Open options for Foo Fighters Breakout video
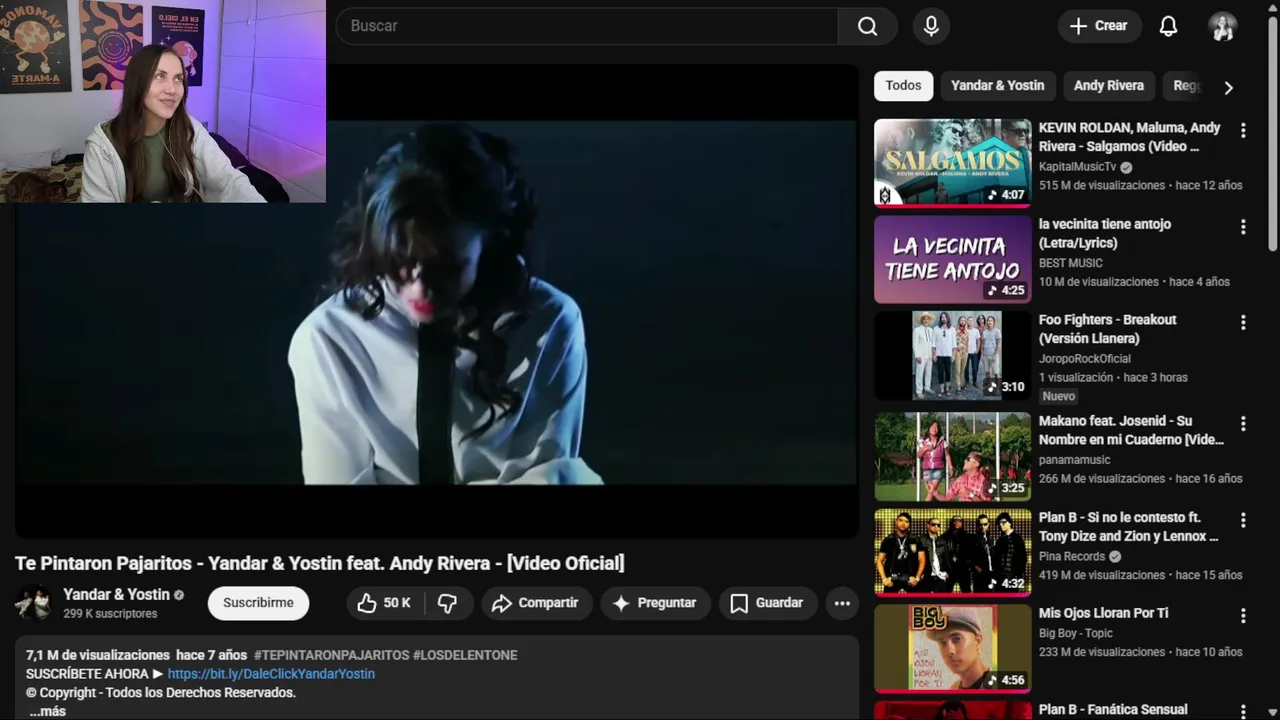This screenshot has width=1280, height=720. coord(1243,323)
